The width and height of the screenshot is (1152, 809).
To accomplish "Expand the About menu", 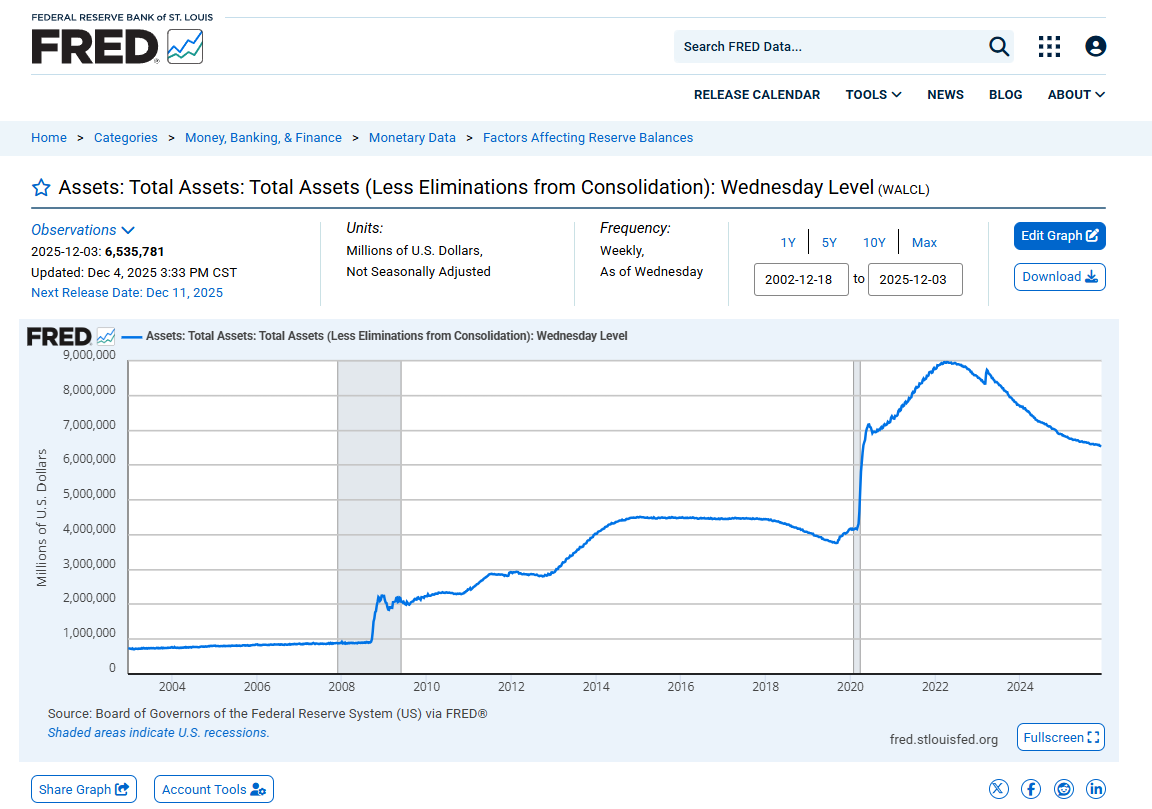I will (x=1076, y=95).
